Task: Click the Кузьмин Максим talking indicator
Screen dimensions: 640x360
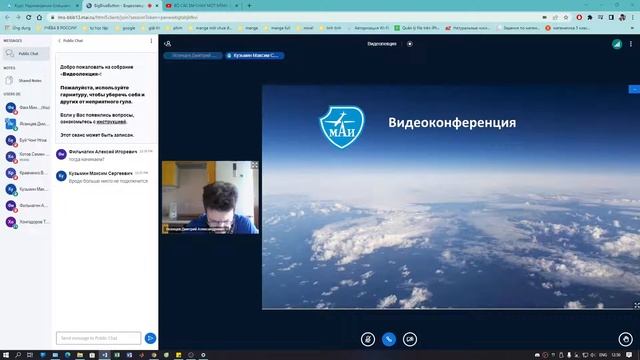Action: click(254, 56)
